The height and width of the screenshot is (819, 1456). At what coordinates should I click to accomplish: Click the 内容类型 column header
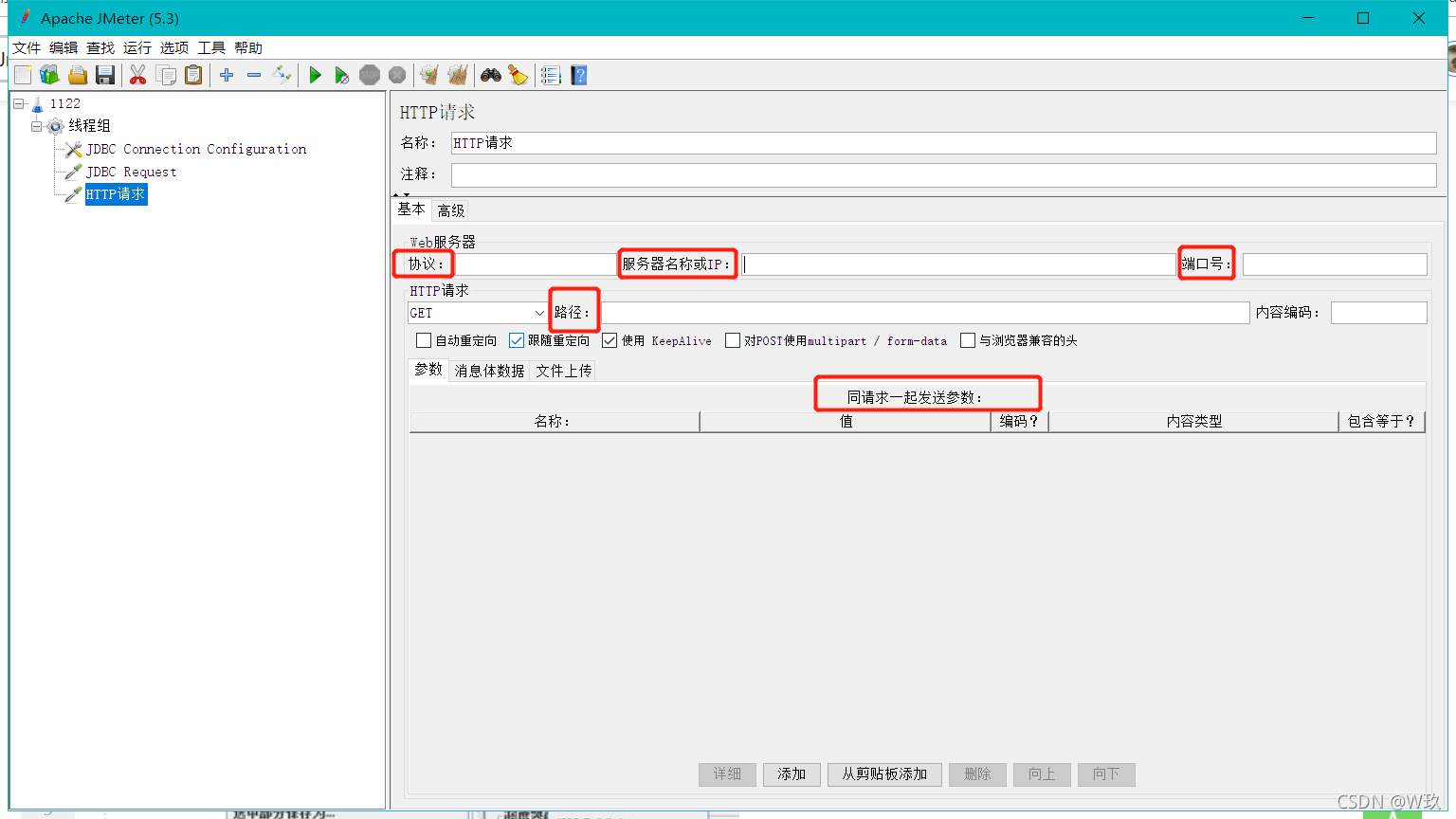coord(1193,422)
